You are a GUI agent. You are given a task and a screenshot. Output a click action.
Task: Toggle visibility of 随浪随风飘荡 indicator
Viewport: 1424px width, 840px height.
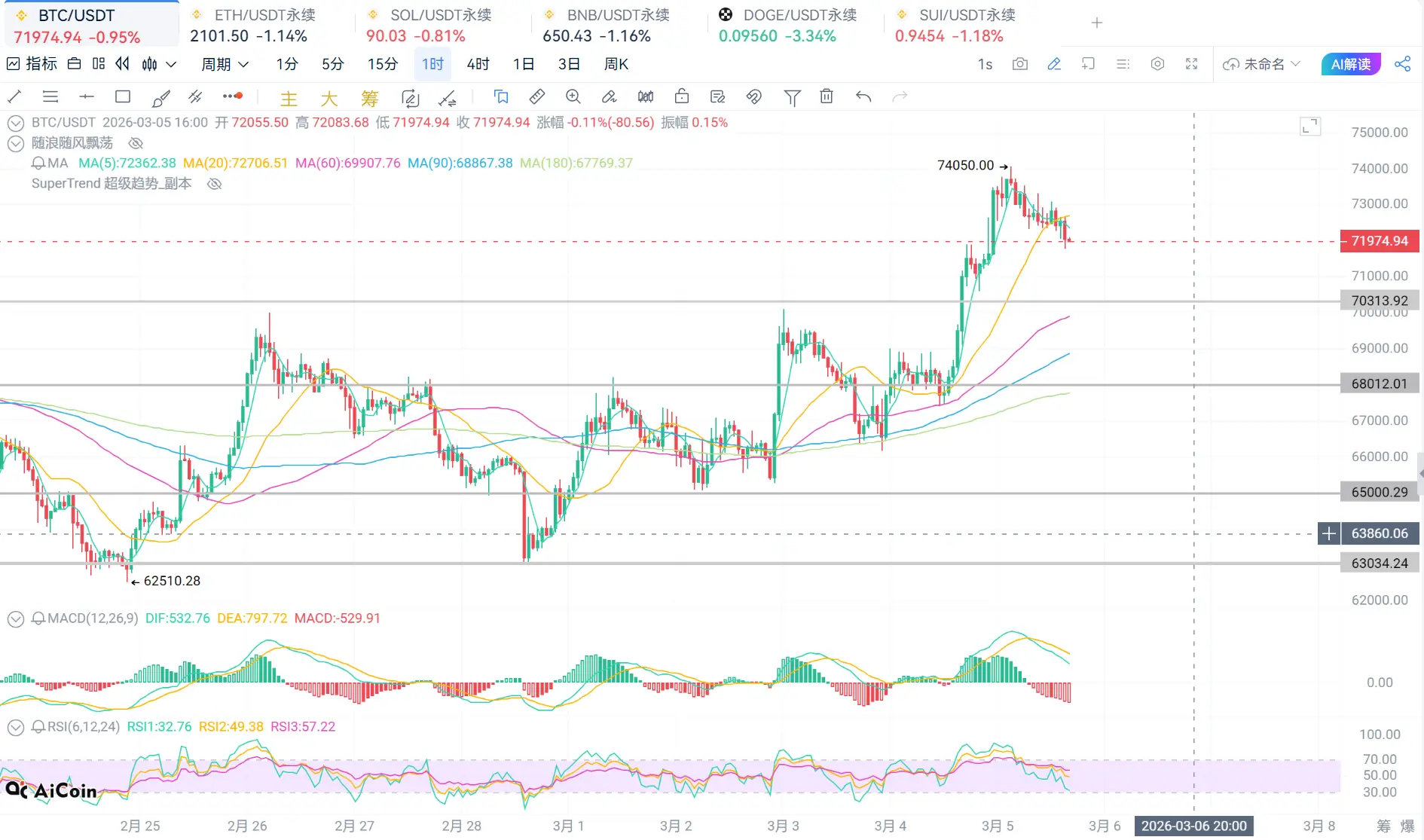(x=136, y=143)
